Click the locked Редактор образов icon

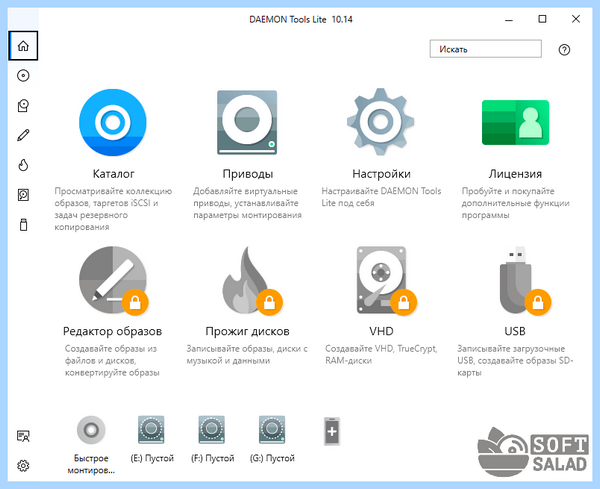(x=113, y=280)
